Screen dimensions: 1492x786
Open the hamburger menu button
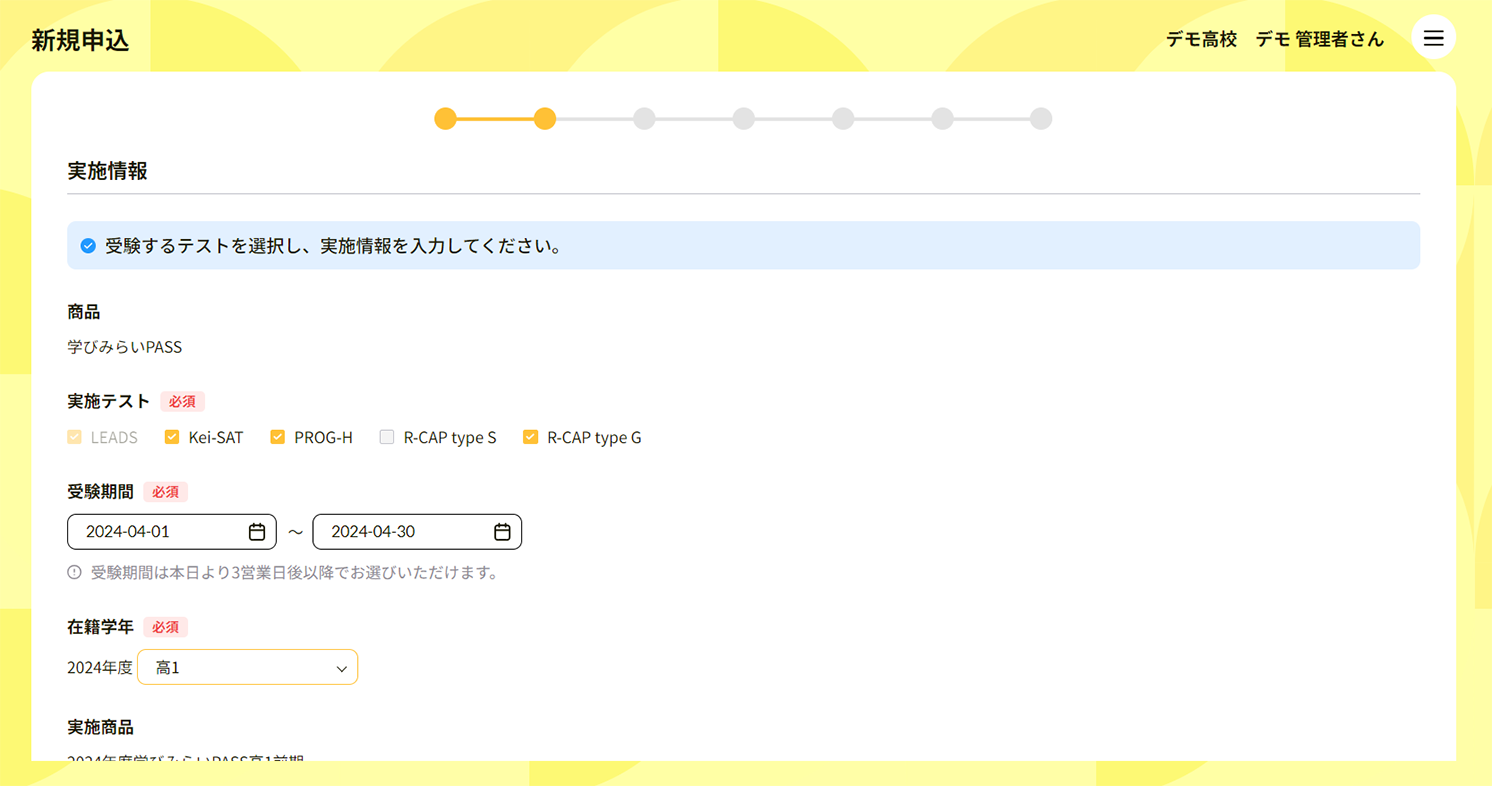click(1433, 38)
